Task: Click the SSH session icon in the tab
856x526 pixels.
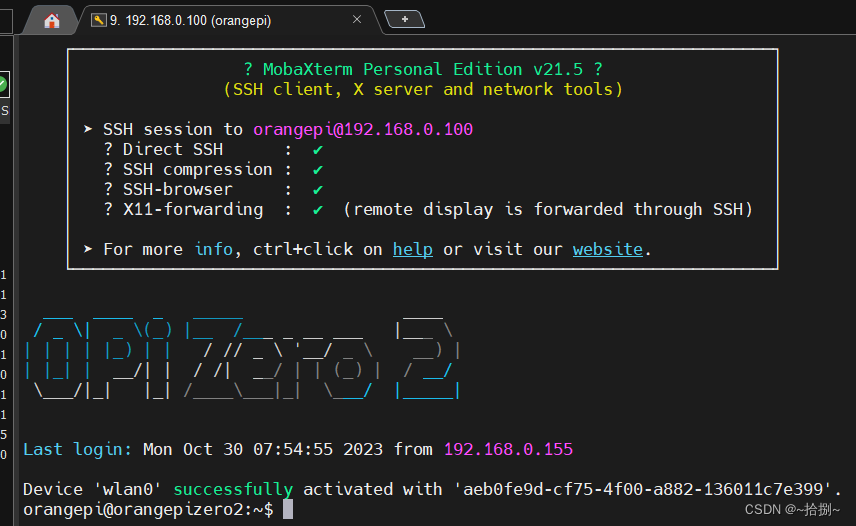Action: (99, 20)
